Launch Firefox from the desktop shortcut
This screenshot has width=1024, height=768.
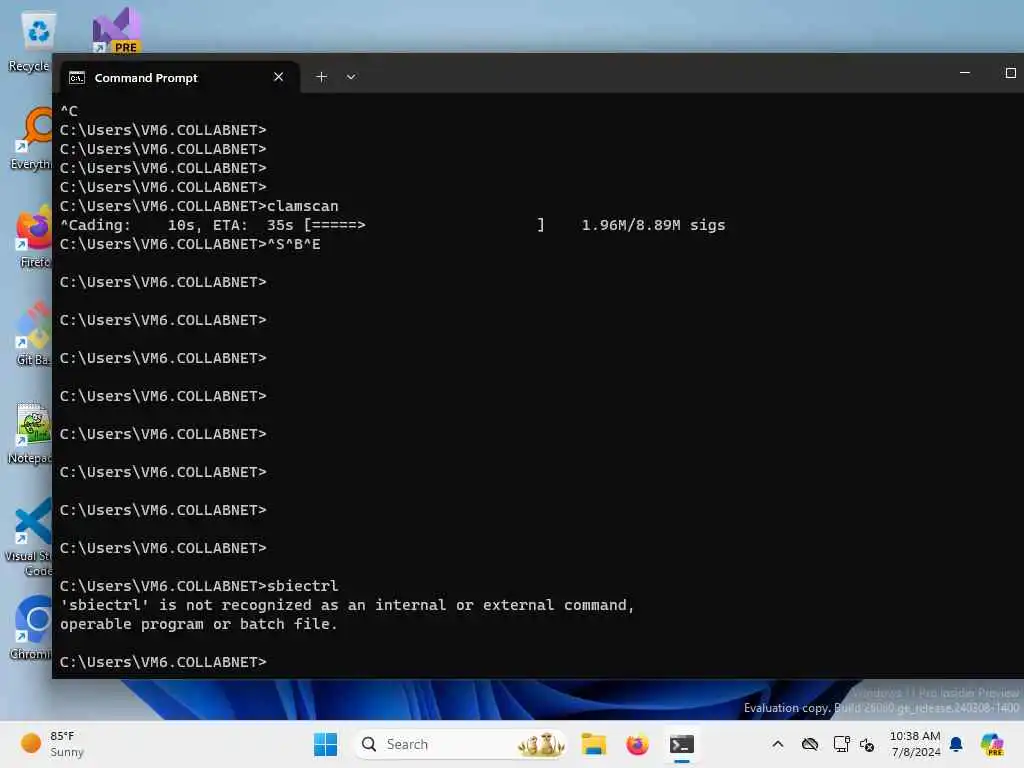click(34, 236)
